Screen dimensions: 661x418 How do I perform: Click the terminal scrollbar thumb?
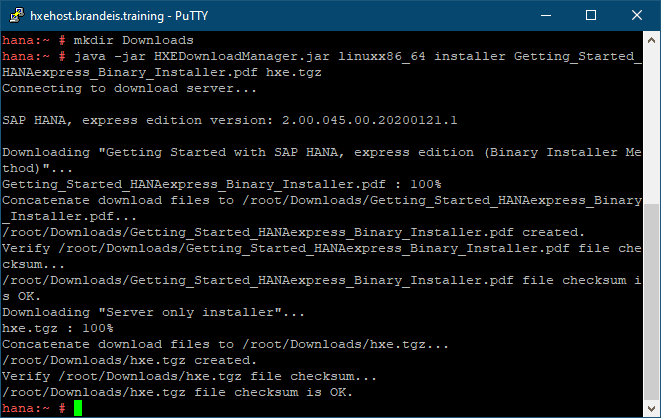pyautogui.click(x=651, y=302)
